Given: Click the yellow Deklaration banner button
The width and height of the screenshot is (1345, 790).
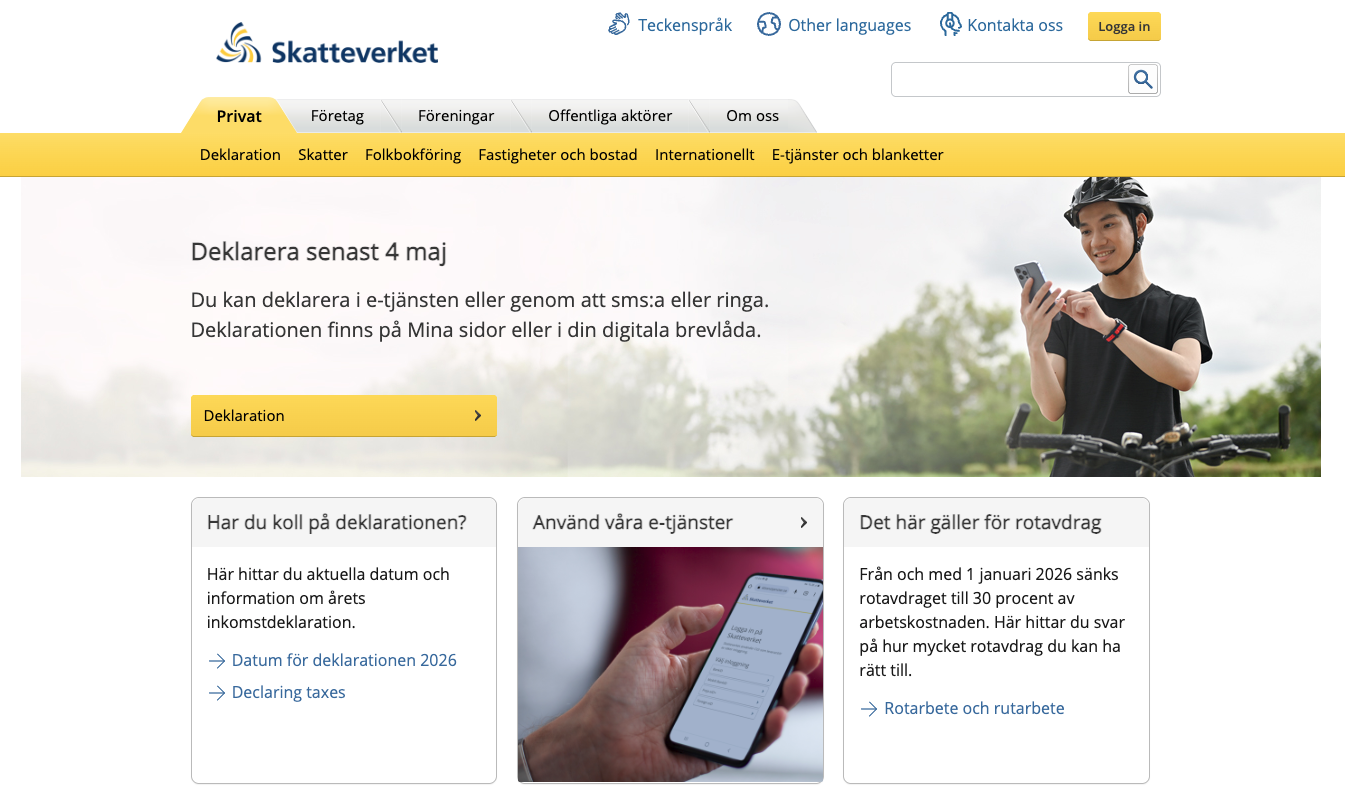Looking at the screenshot, I should pyautogui.click(x=344, y=416).
